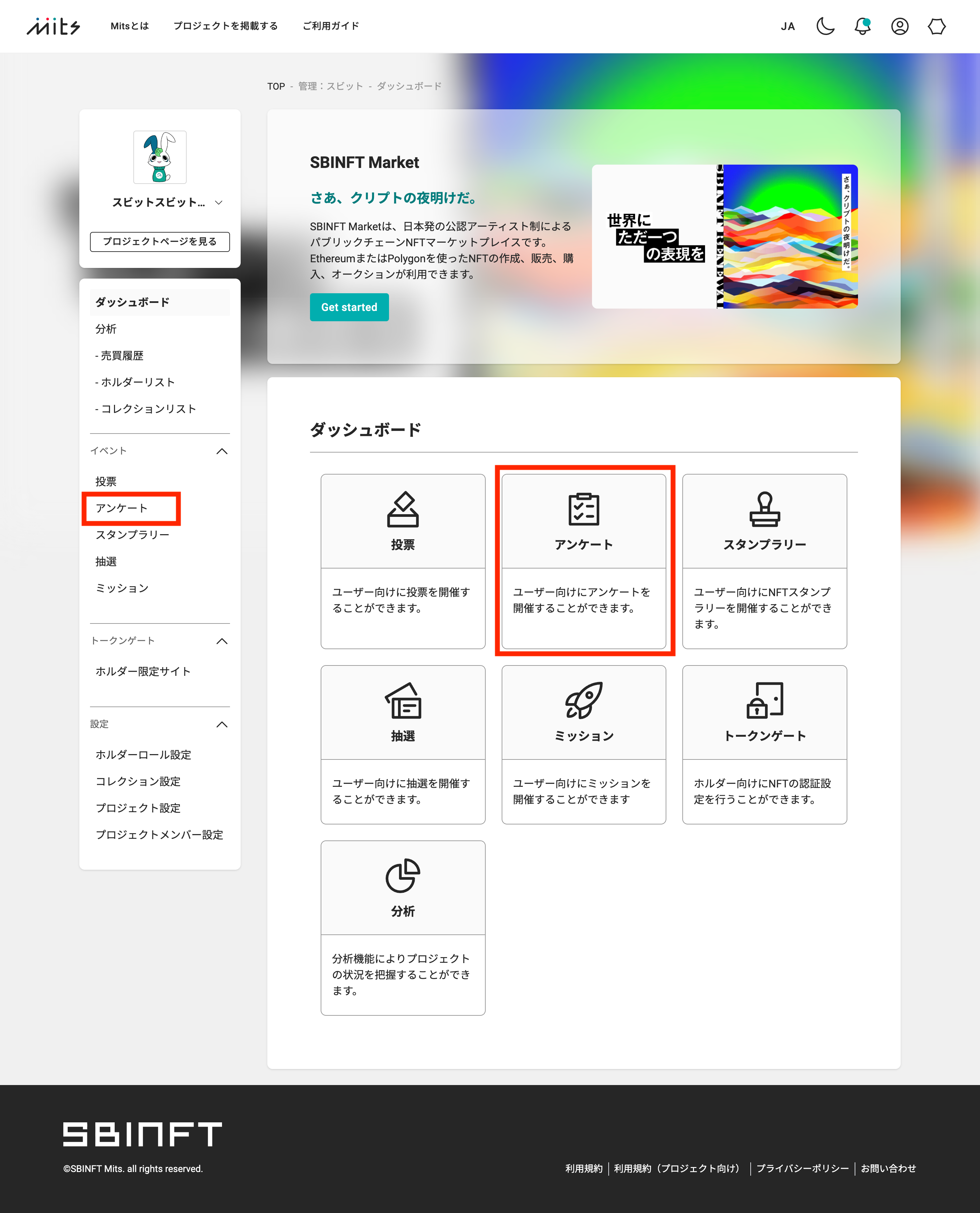
Task: Open 分析 card description text
Action: tap(401, 974)
